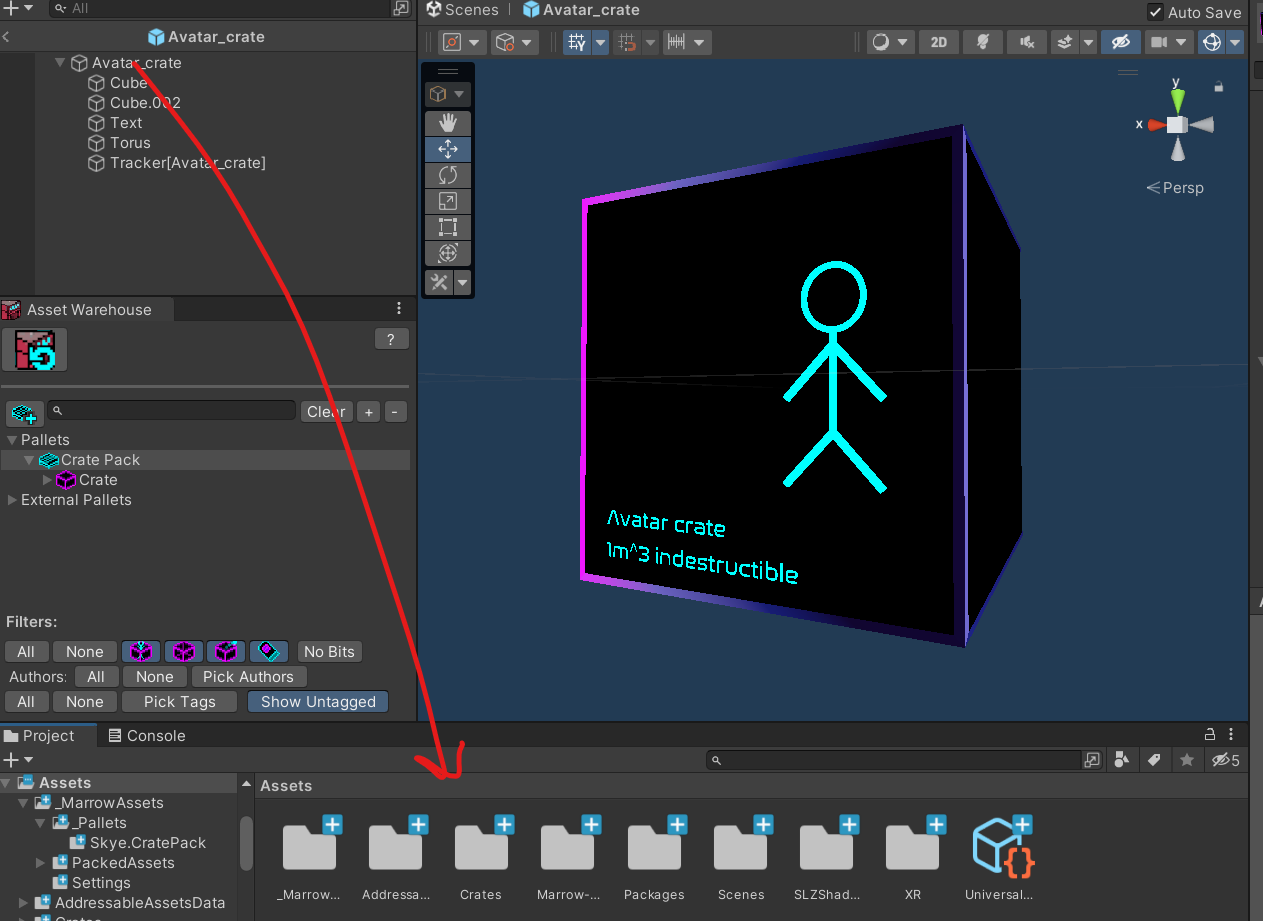Open Asset Warehouse panel three-dot menu
The width and height of the screenshot is (1263, 921).
coord(399,309)
